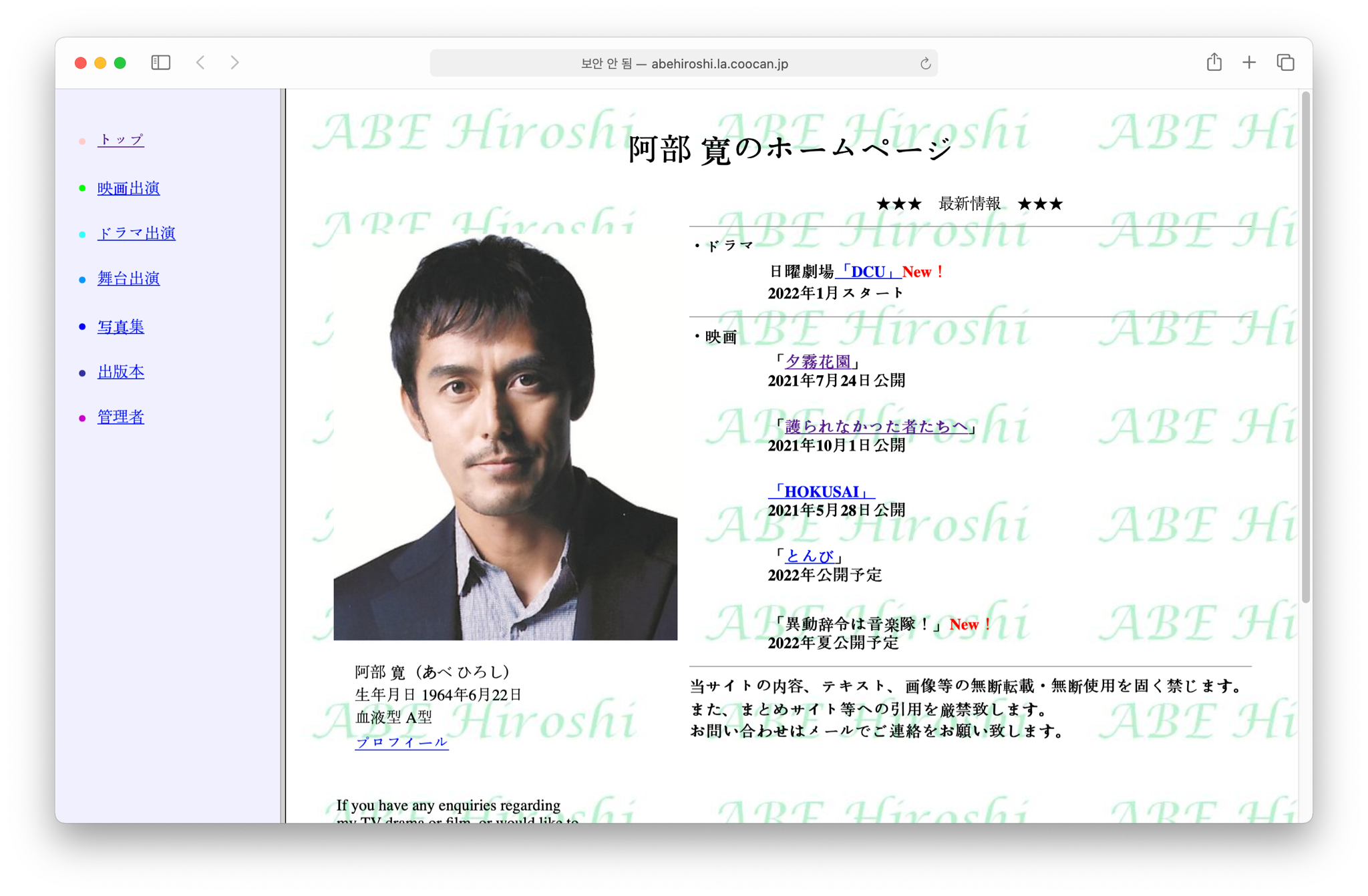Go back with the left arrow
The image size is (1368, 896).
pos(200,63)
